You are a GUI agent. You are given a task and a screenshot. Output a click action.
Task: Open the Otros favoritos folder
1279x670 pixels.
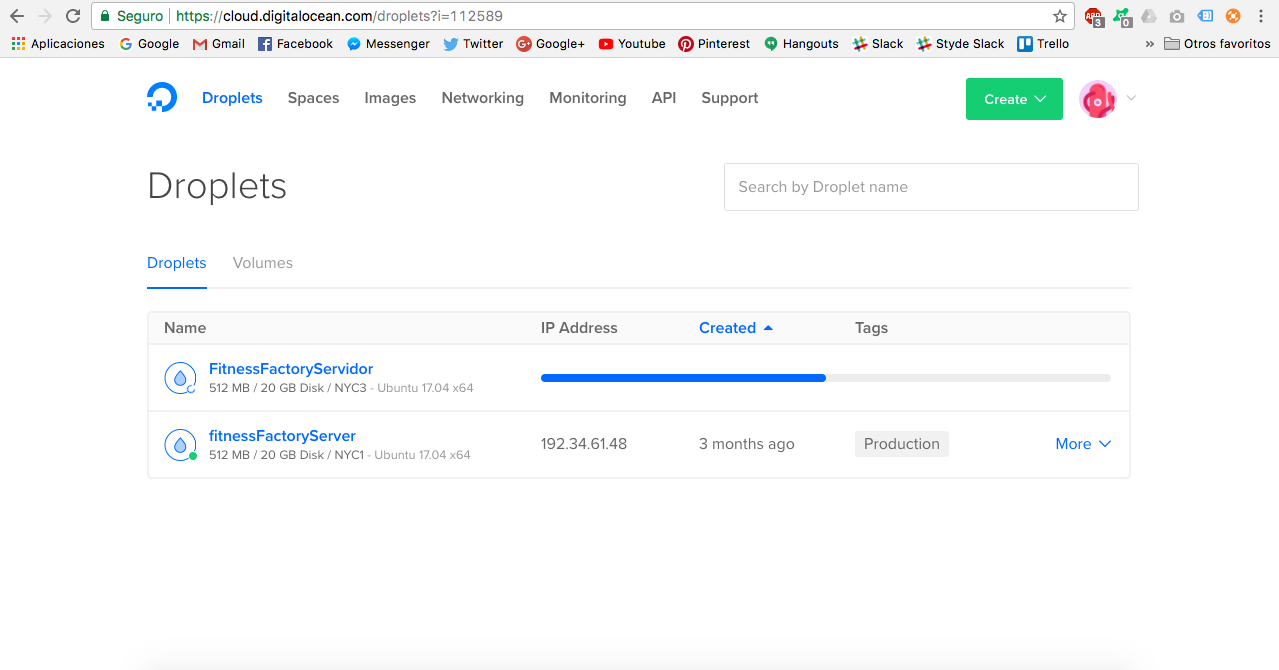[1217, 44]
